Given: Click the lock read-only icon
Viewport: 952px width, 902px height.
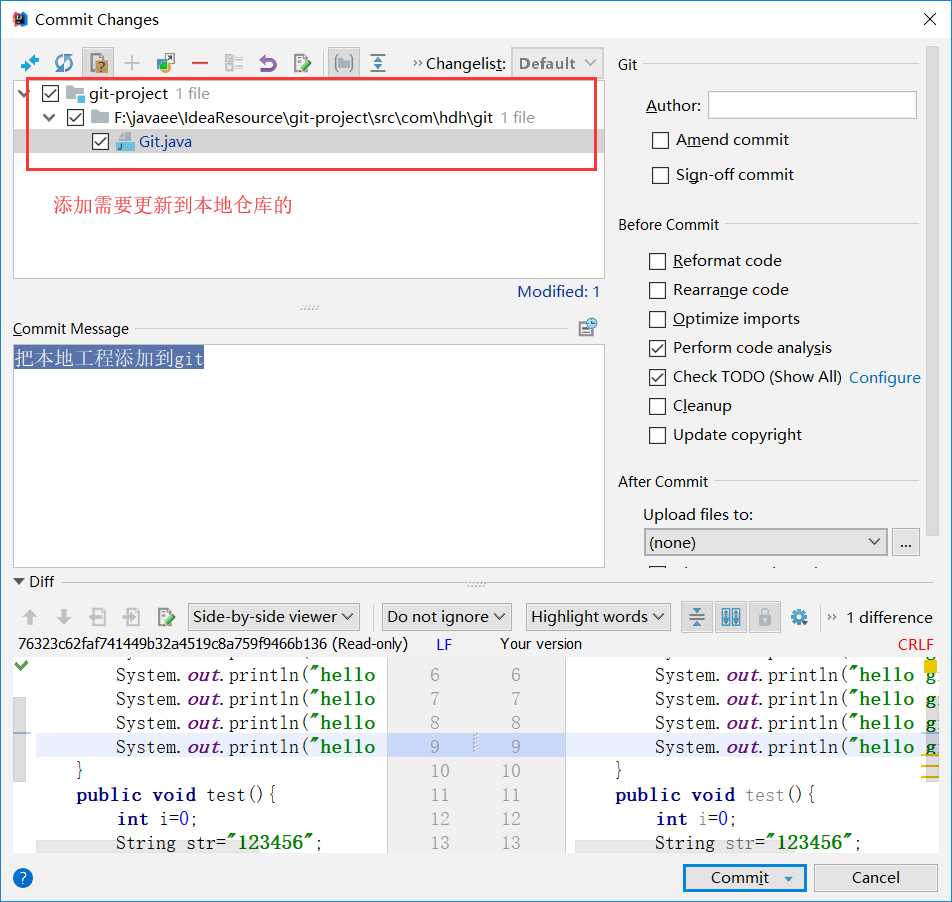Looking at the screenshot, I should (765, 617).
